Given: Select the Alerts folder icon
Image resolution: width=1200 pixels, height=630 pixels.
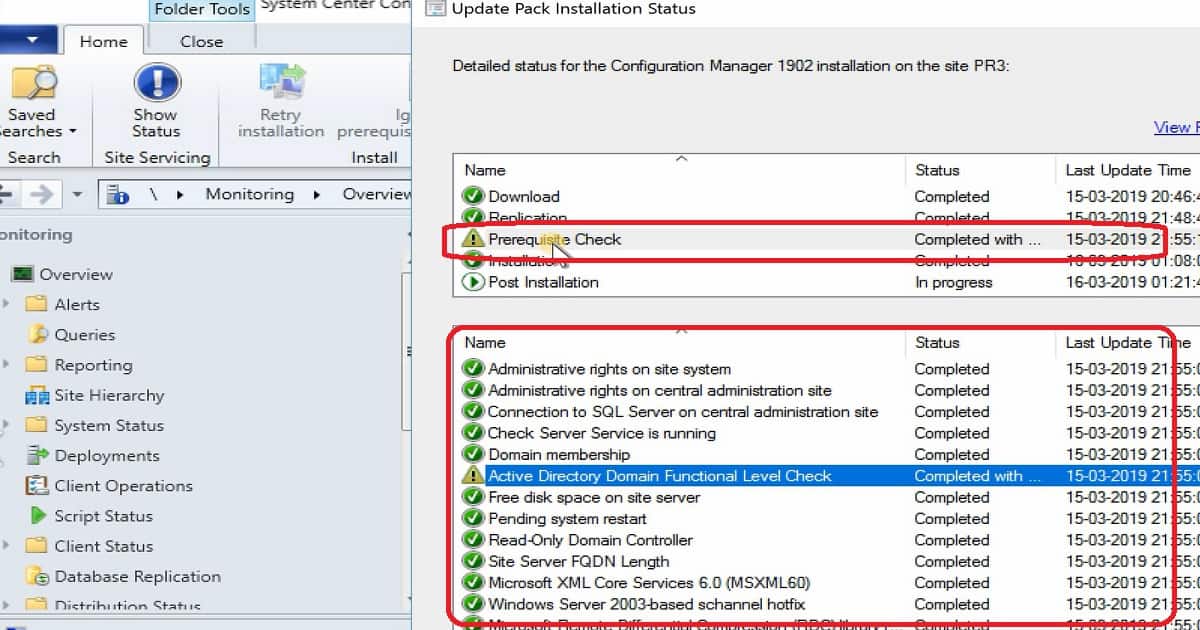Looking at the screenshot, I should click(36, 304).
